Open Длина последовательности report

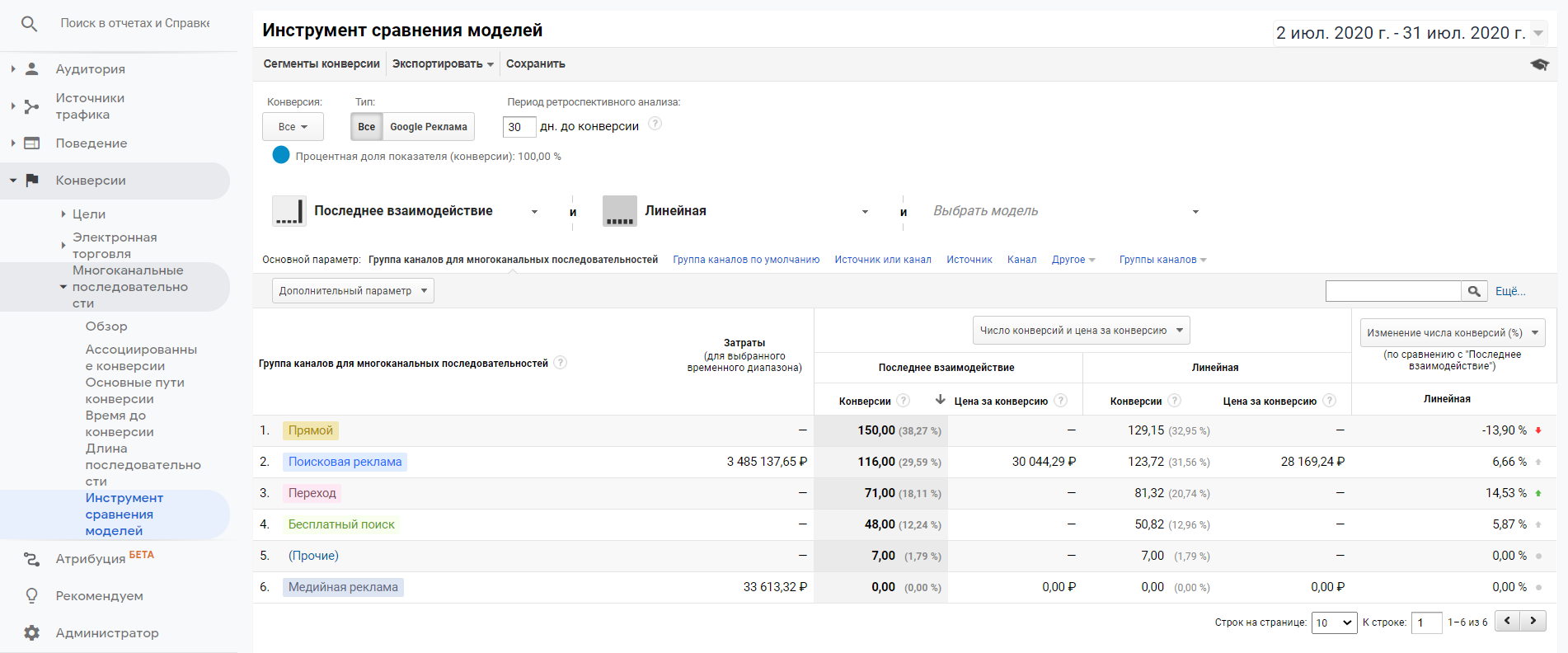pos(143,465)
